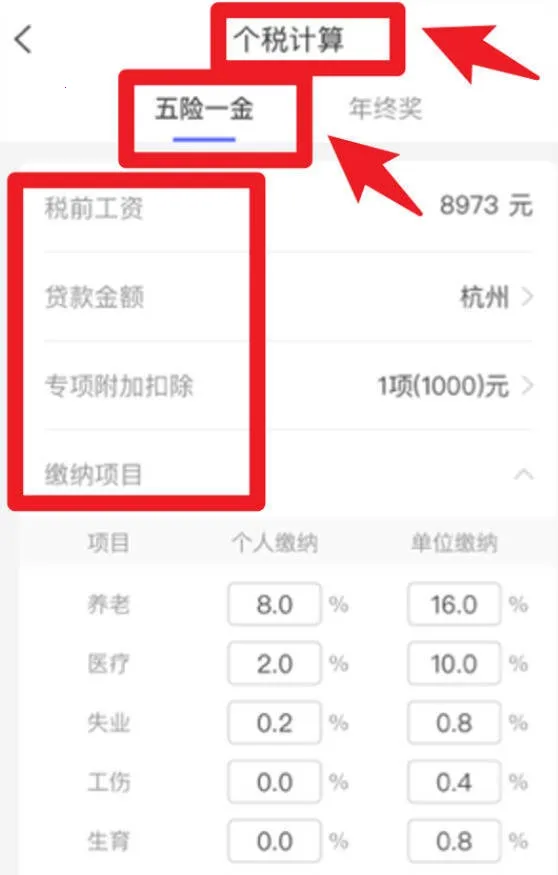
Task: Tap the back arrow icon
Action: coord(23,40)
